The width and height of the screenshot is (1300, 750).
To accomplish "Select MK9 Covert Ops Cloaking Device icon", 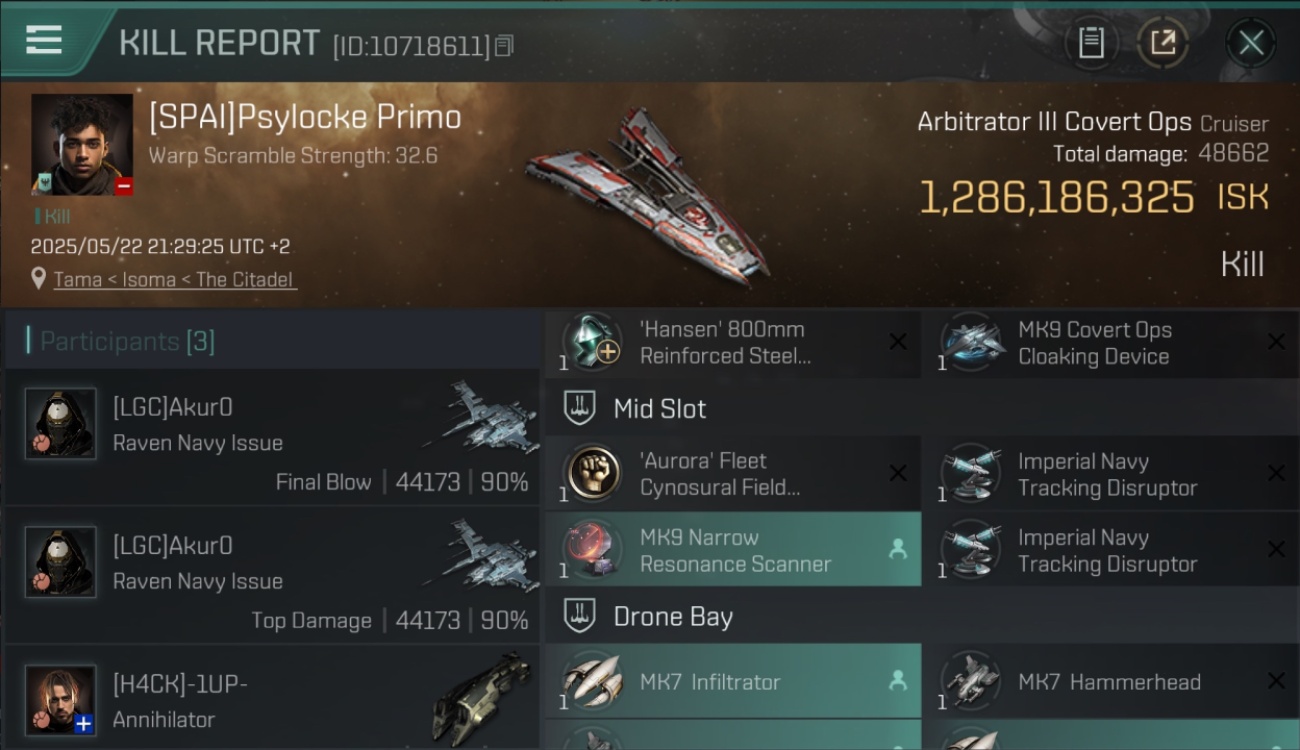I will pos(973,343).
